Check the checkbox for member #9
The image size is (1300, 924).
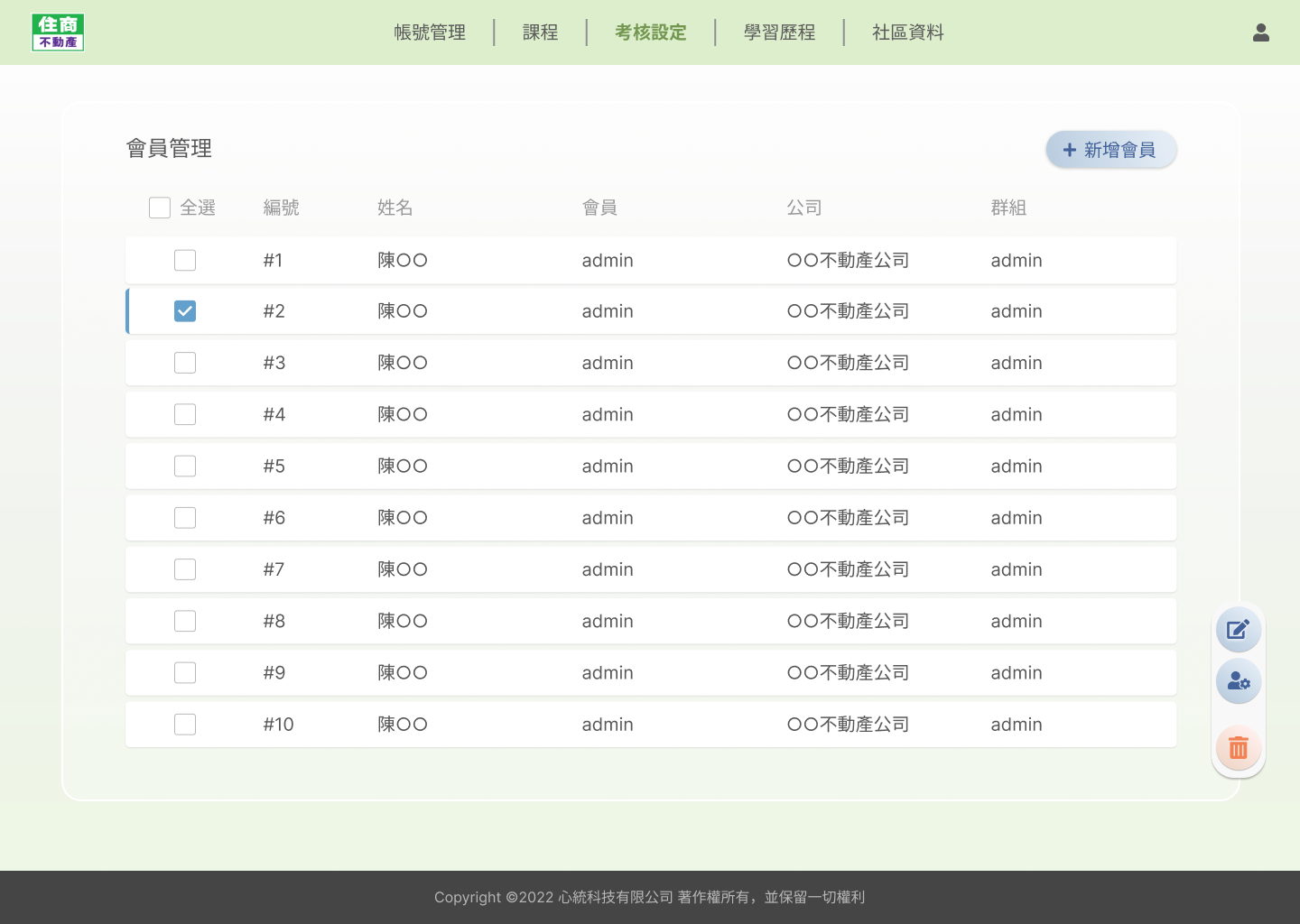click(x=185, y=672)
